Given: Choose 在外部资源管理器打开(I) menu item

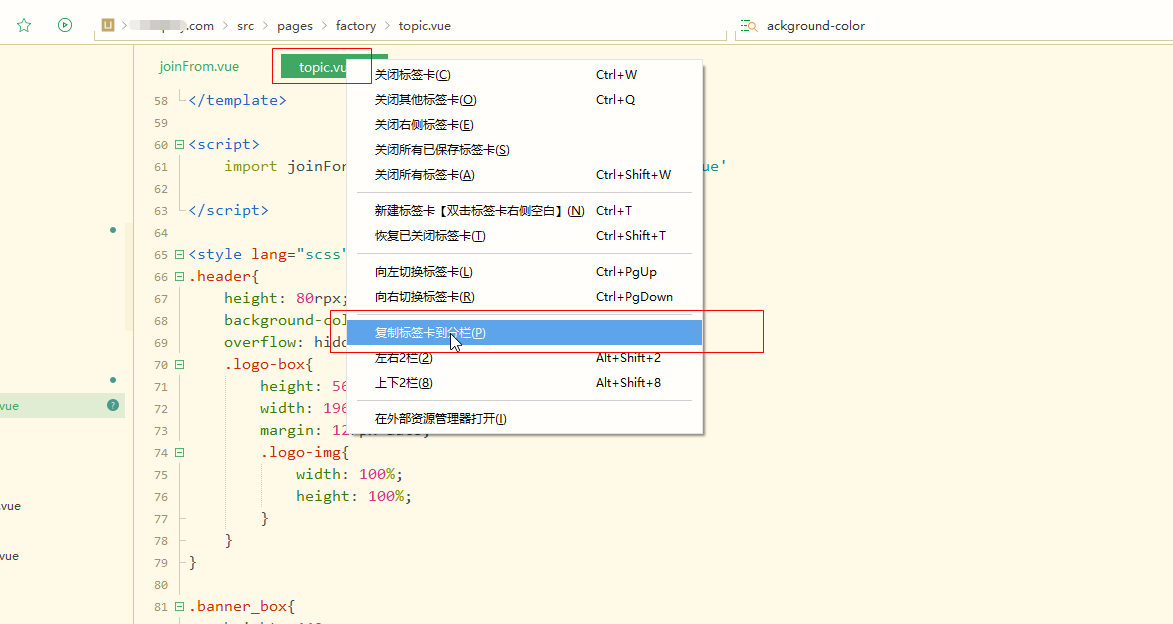Looking at the screenshot, I should (x=524, y=419).
